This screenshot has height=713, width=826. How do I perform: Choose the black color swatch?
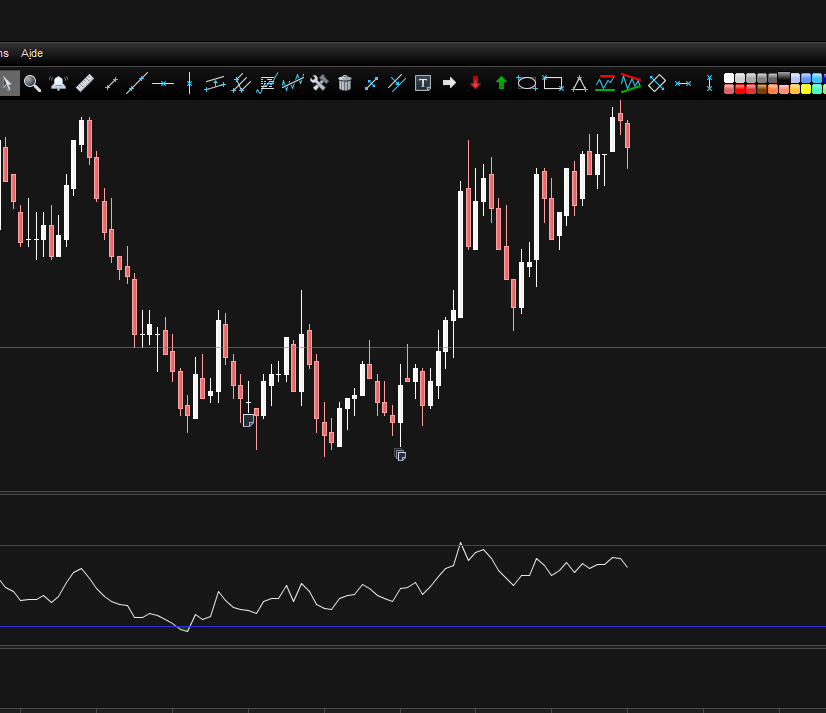(784, 78)
